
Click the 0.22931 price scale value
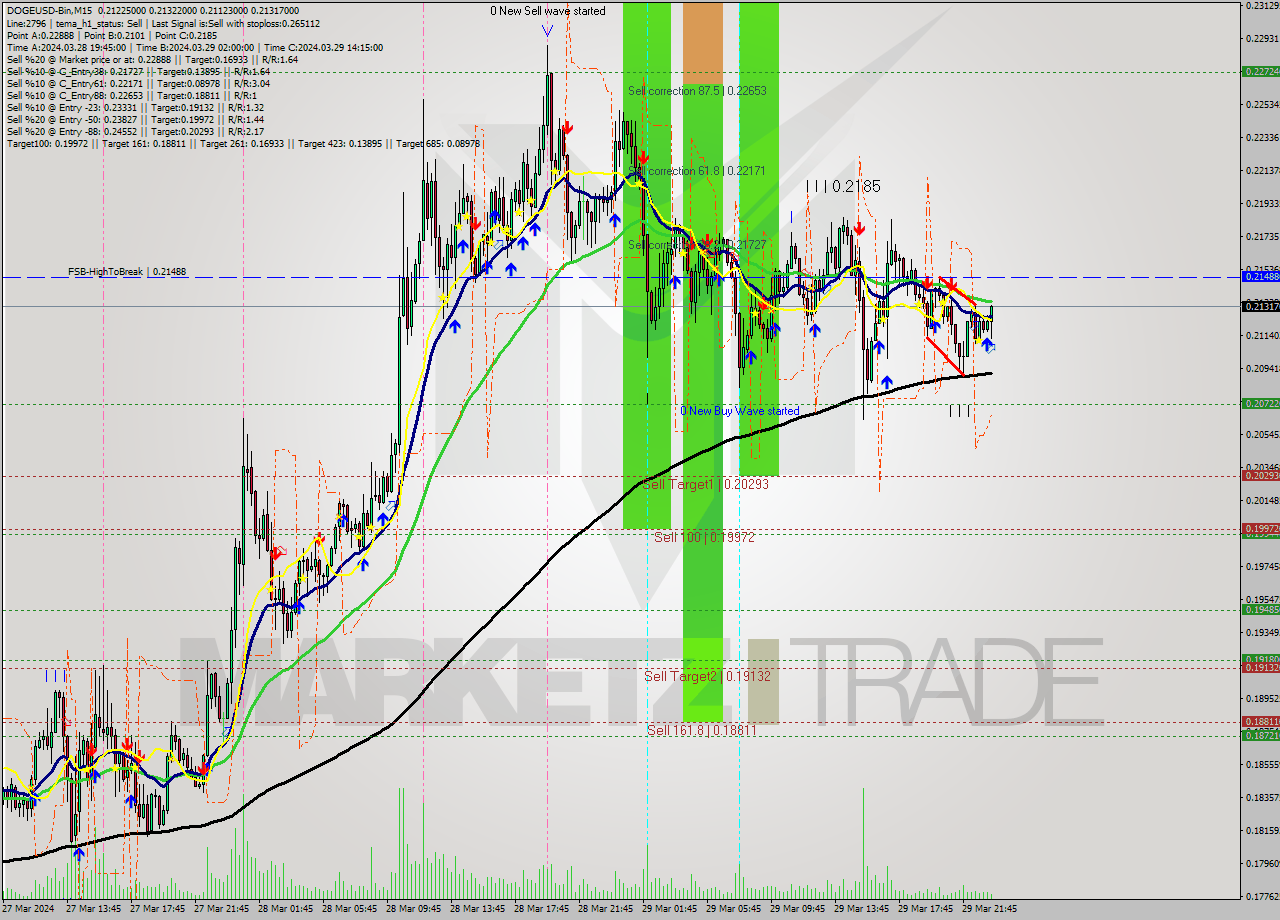coord(1263,38)
